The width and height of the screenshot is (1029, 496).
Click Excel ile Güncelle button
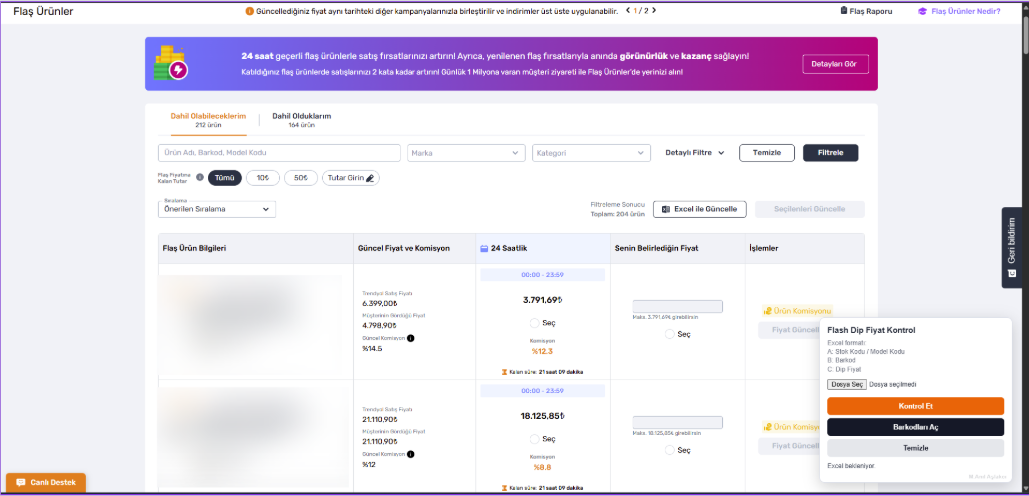[700, 209]
